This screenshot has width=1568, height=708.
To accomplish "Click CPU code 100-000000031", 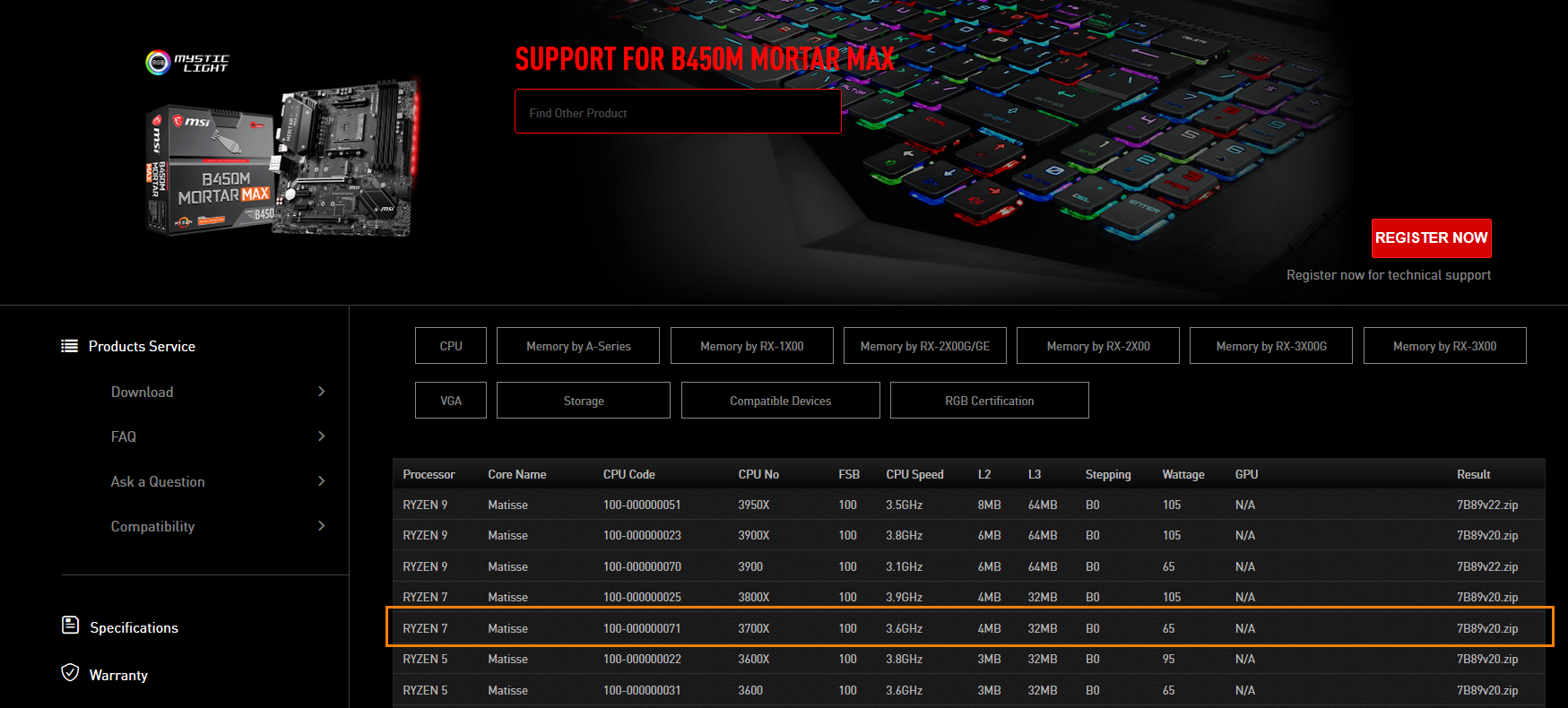I will coord(642,690).
